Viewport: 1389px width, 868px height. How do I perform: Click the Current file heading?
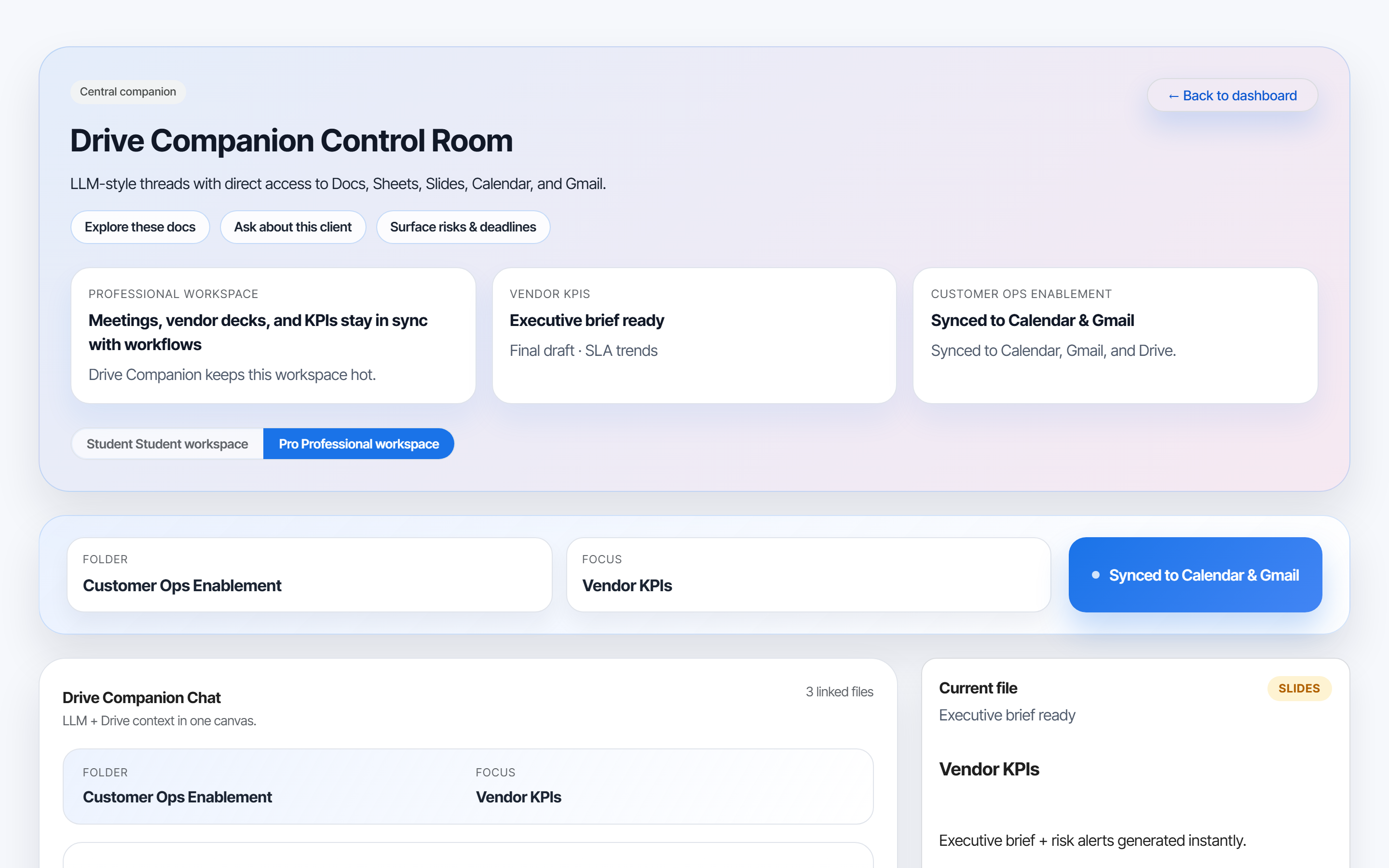[x=978, y=688]
